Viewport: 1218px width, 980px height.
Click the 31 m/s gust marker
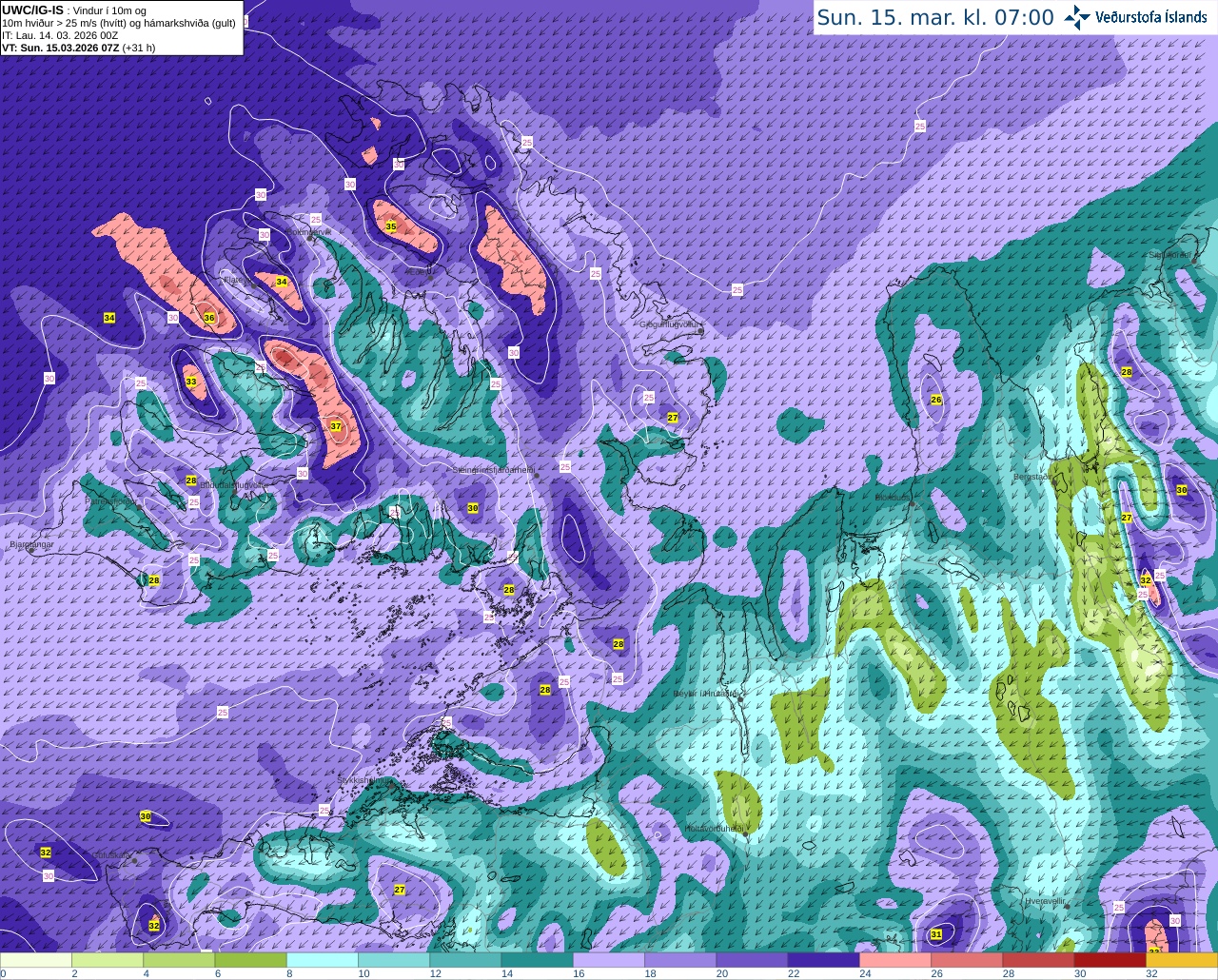coord(936,934)
